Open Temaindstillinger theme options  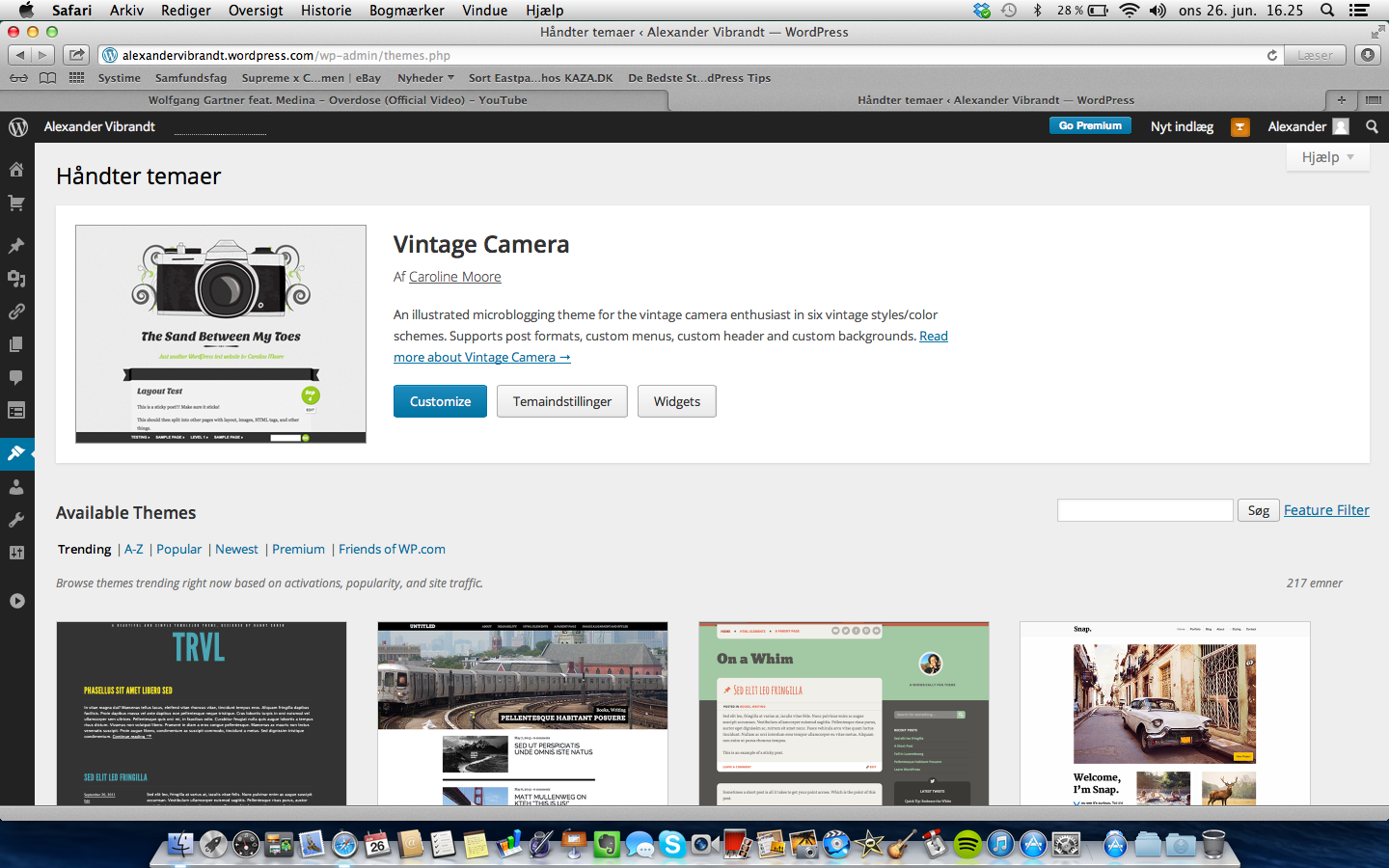pyautogui.click(x=562, y=401)
